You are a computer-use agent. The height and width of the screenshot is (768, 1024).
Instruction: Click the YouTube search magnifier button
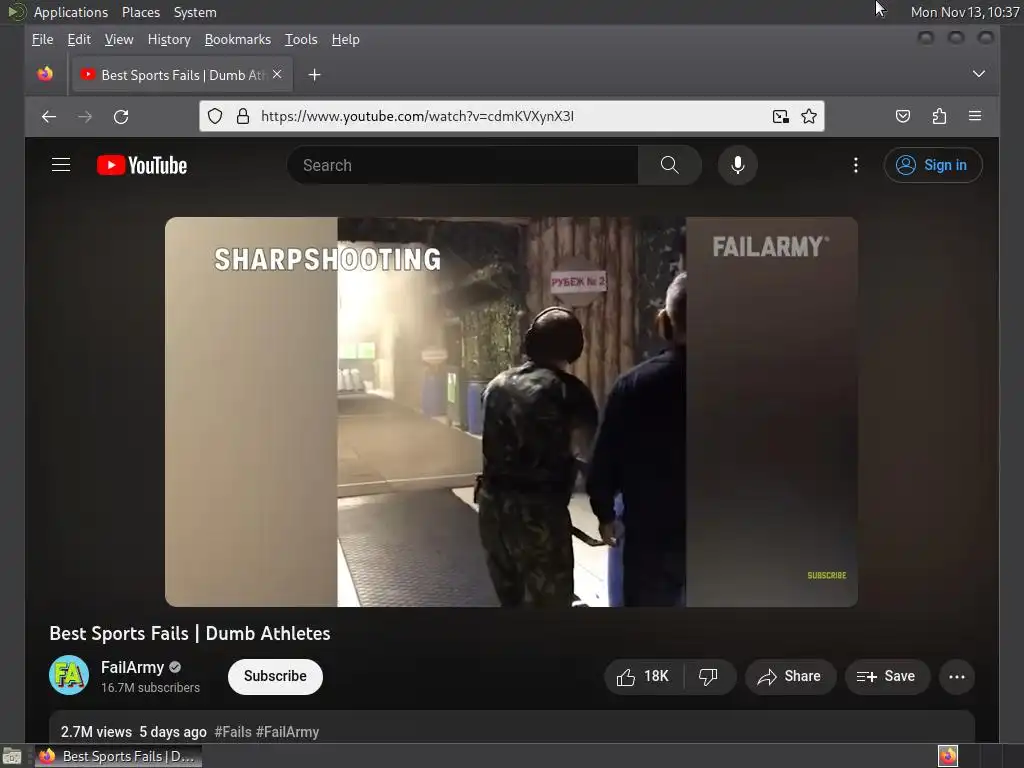point(669,165)
